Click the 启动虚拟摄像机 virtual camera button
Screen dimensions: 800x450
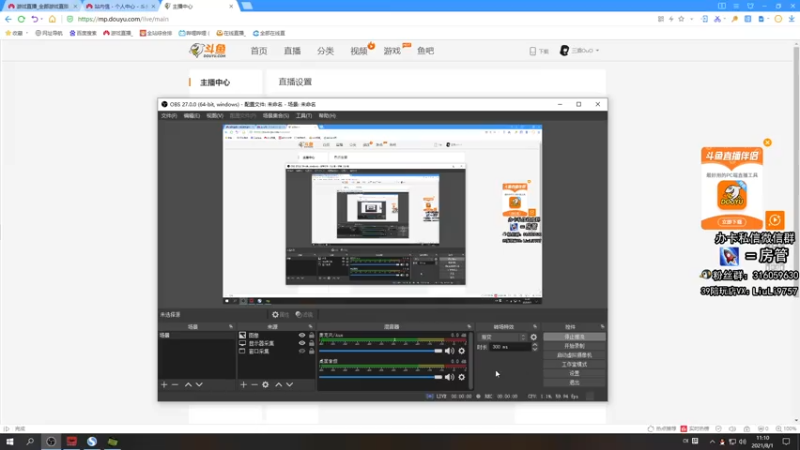click(574, 355)
